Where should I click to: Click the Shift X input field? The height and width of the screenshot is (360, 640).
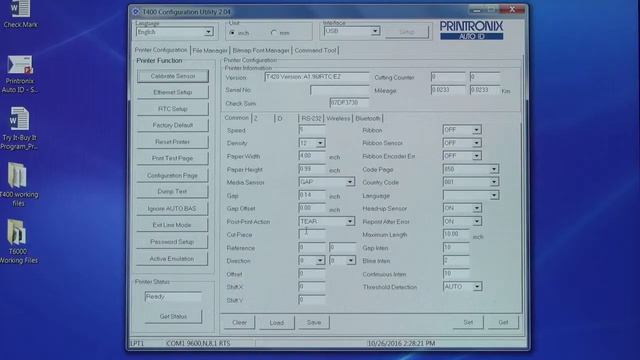click(x=312, y=287)
